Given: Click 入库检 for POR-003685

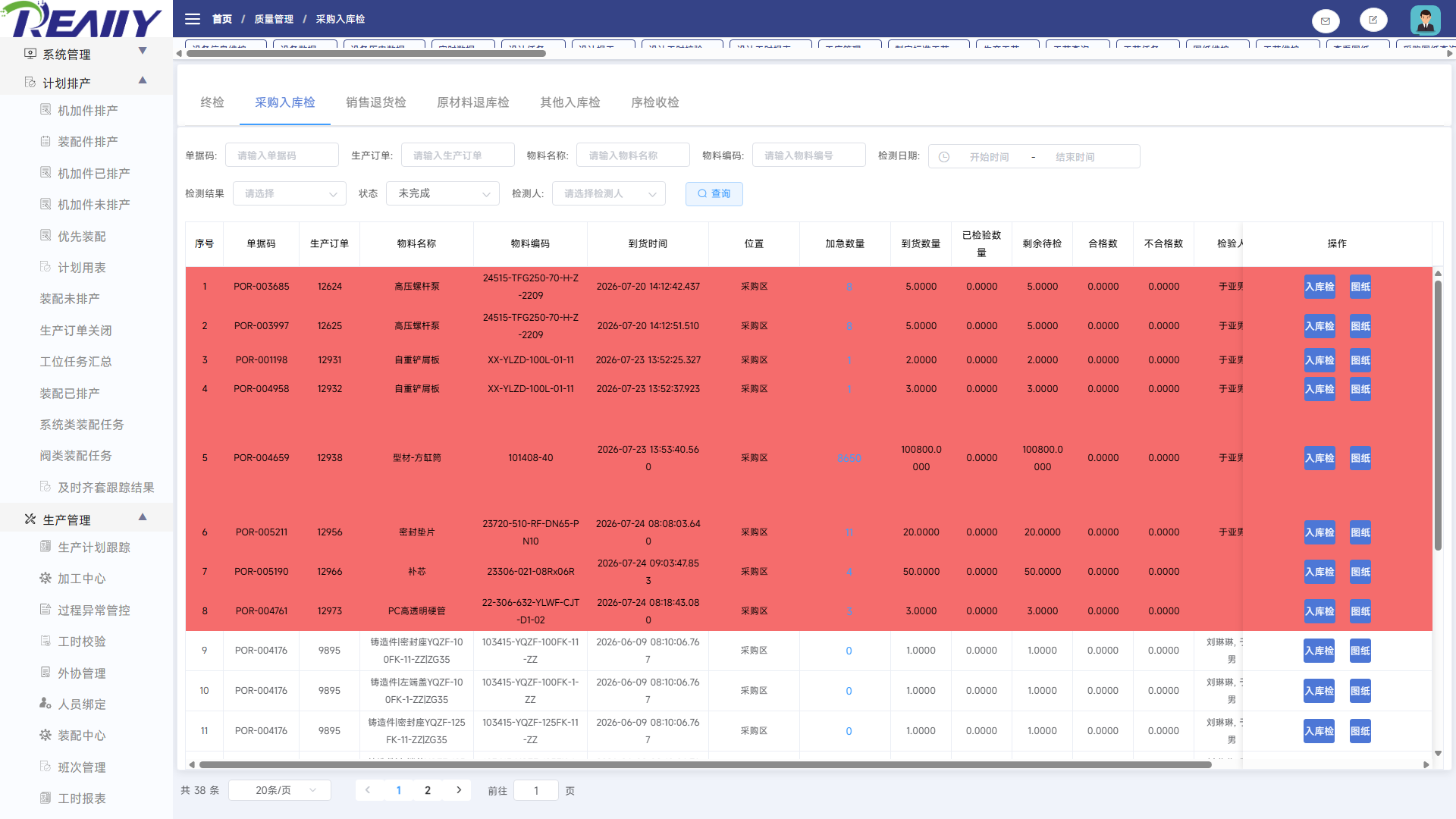Looking at the screenshot, I should [x=1319, y=287].
